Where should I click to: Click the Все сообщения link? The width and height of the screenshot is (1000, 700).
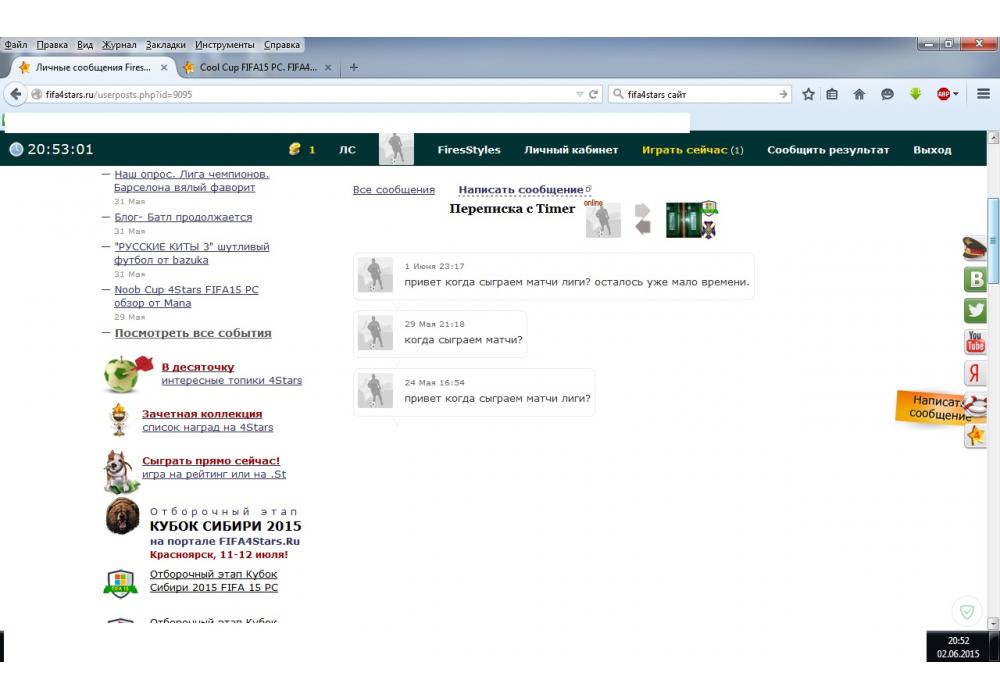[x=394, y=190]
